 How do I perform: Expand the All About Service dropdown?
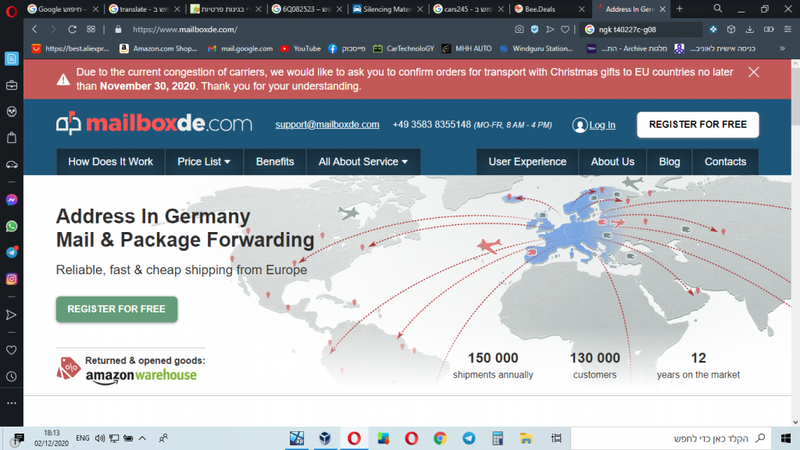(363, 162)
